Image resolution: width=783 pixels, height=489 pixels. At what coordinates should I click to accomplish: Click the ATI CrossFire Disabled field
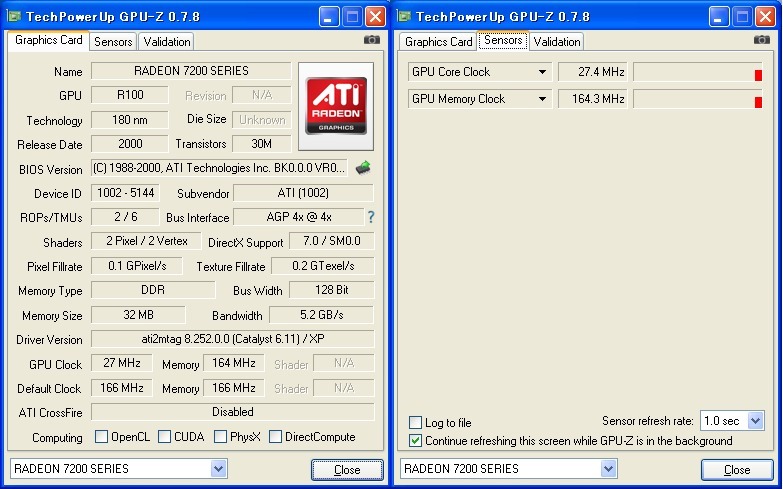233,412
